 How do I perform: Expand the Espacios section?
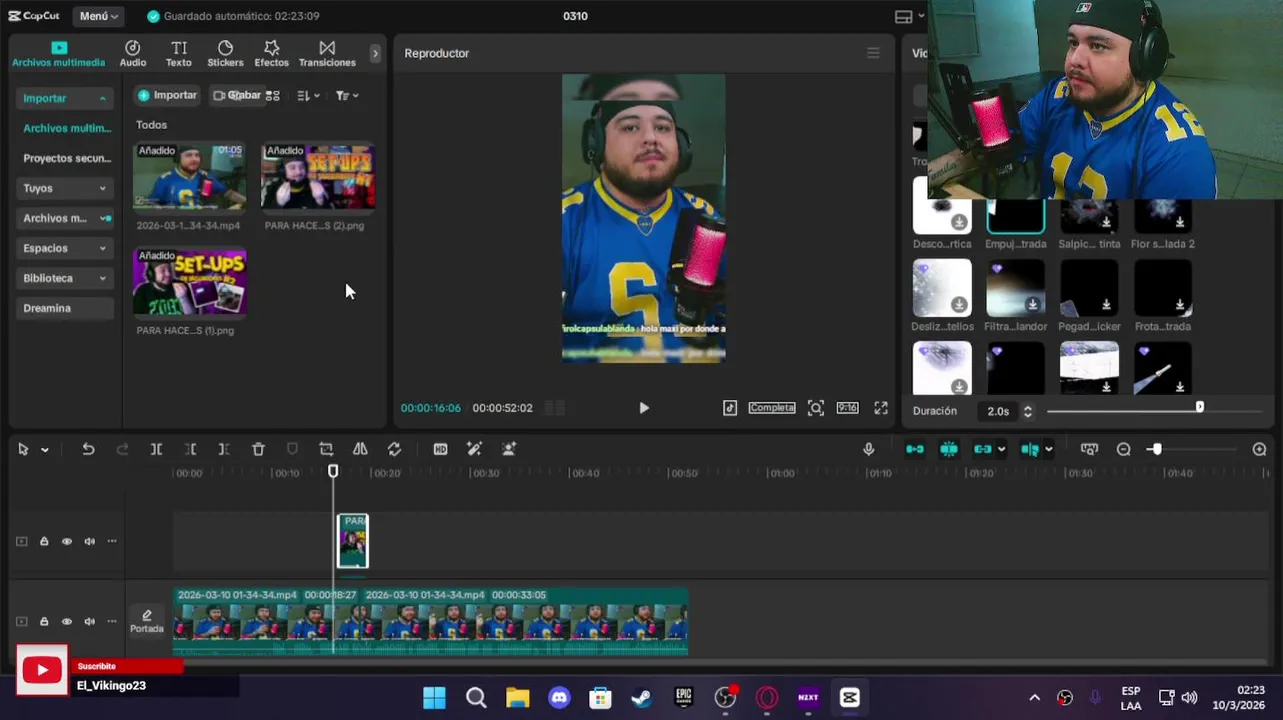[x=64, y=248]
